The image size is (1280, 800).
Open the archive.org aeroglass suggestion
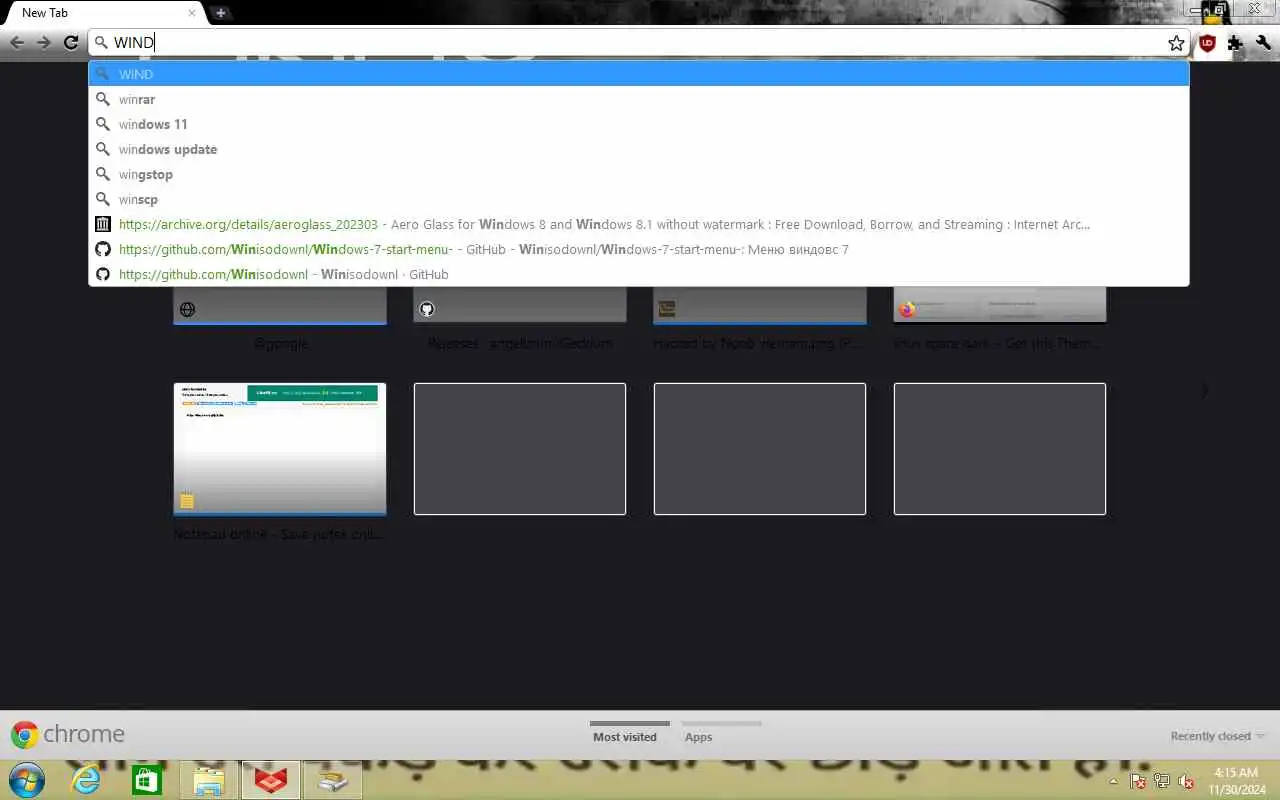tap(639, 224)
